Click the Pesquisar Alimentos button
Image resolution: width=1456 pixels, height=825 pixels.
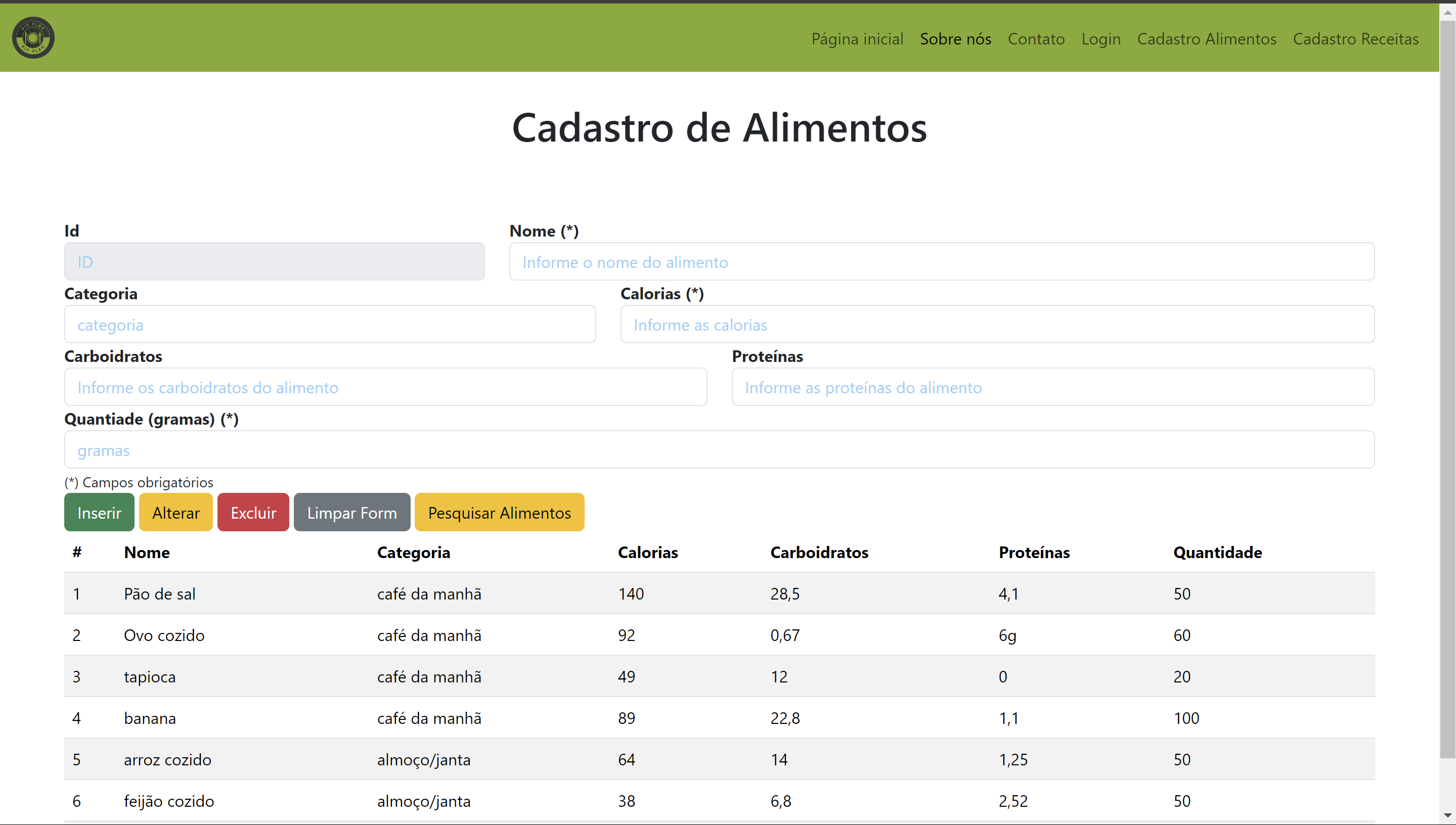(499, 512)
